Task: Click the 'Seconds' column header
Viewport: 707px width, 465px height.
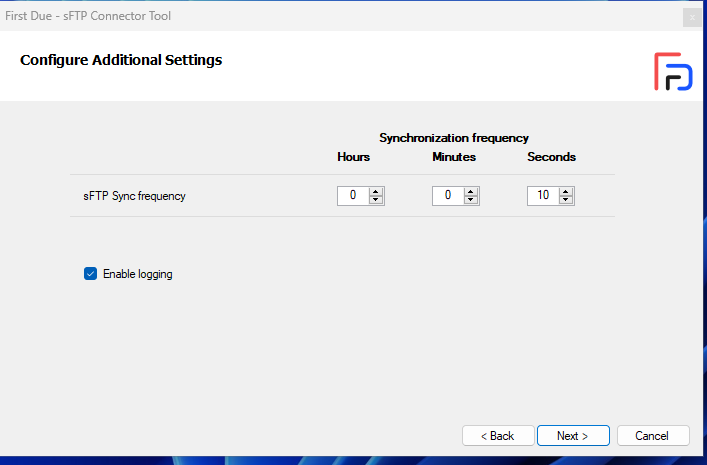Action: click(551, 157)
